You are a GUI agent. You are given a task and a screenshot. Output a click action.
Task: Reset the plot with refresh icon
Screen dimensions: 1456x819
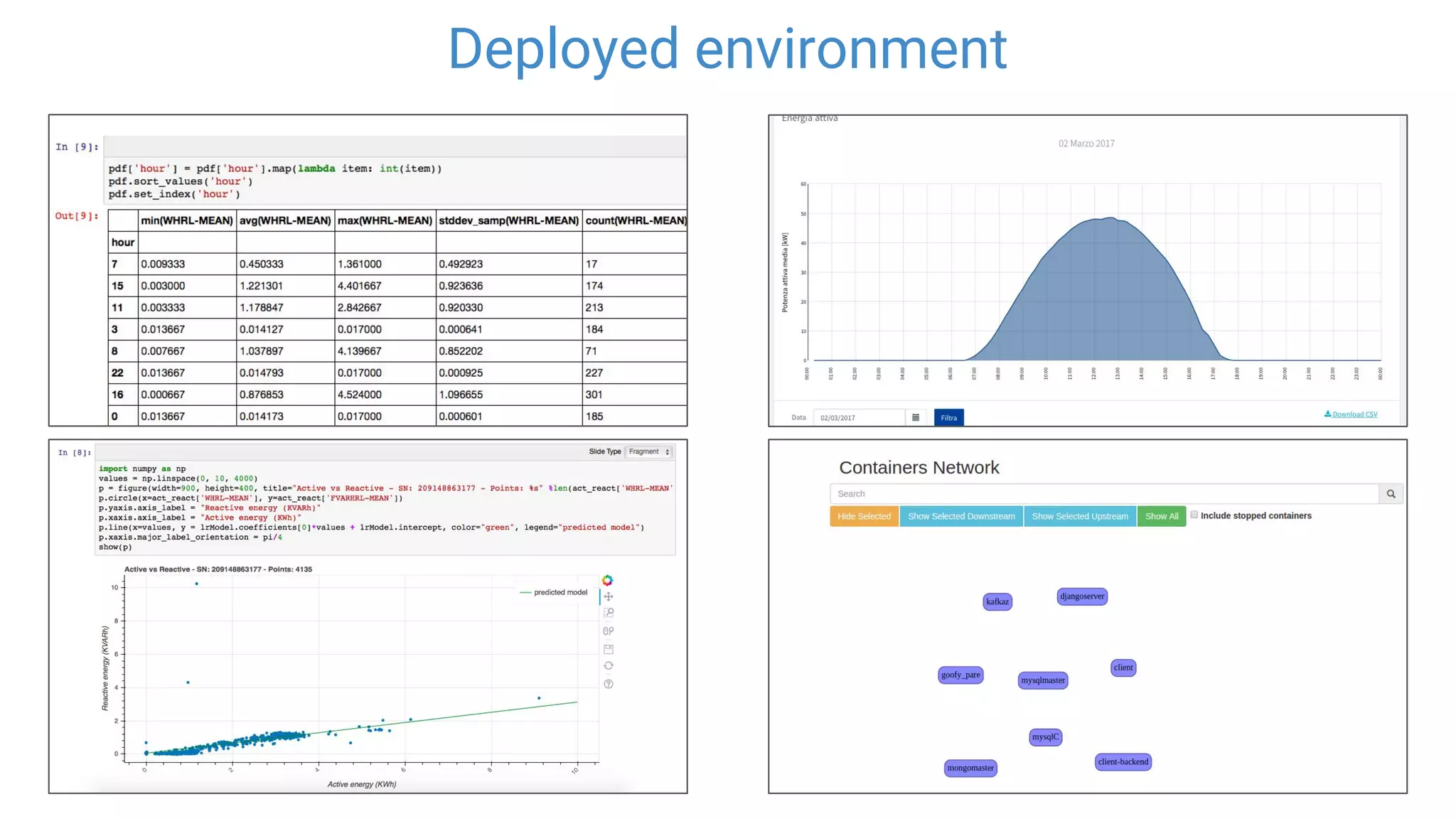(x=609, y=666)
